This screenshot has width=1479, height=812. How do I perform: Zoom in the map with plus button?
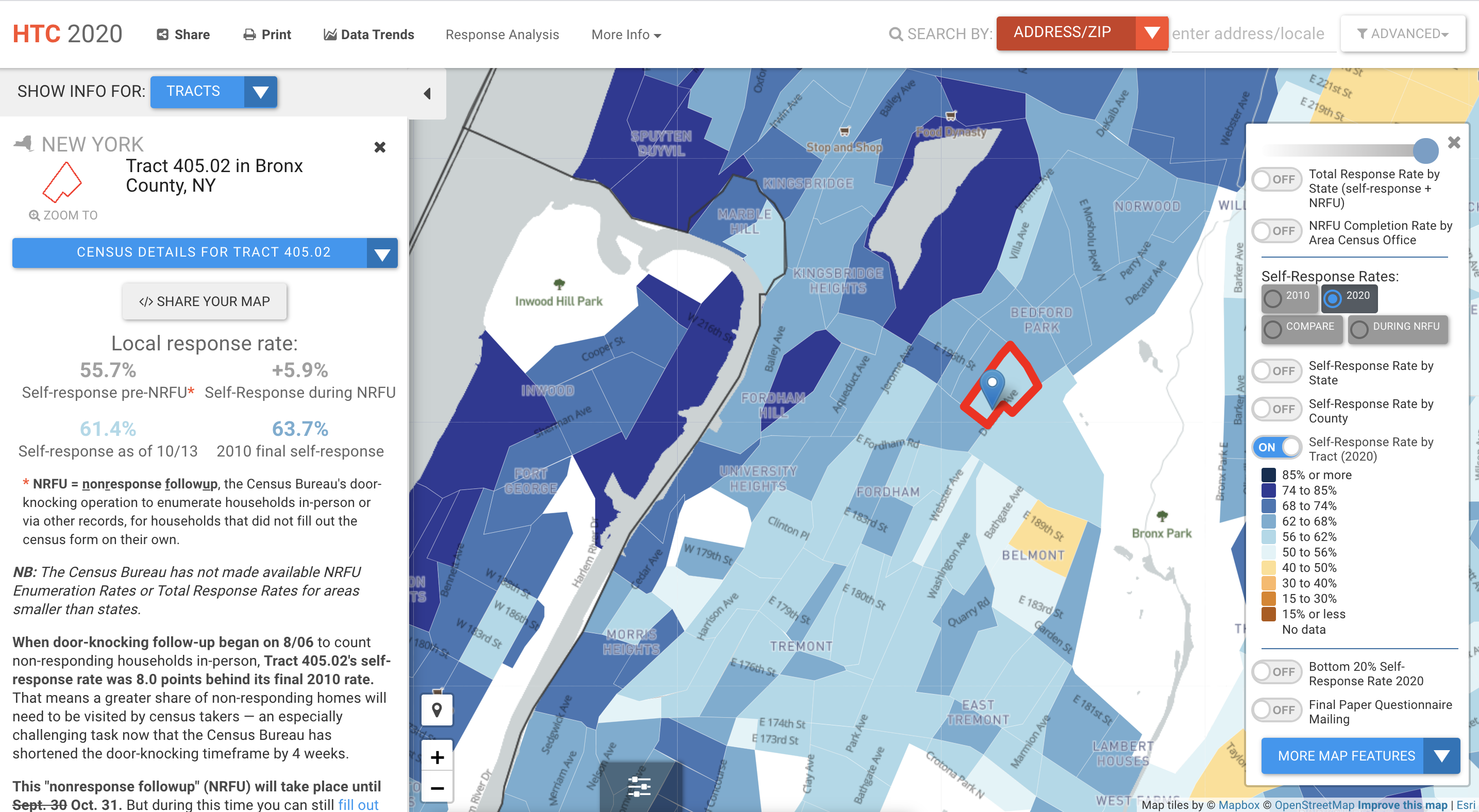[437, 757]
